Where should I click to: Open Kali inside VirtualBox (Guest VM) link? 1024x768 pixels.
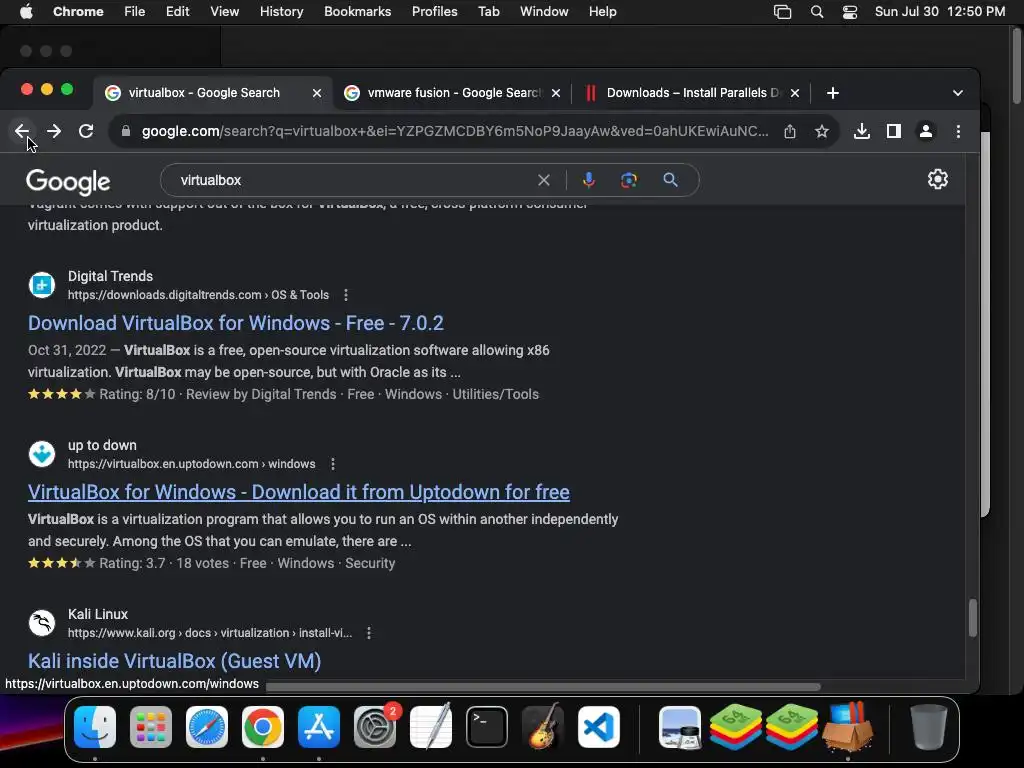174,661
